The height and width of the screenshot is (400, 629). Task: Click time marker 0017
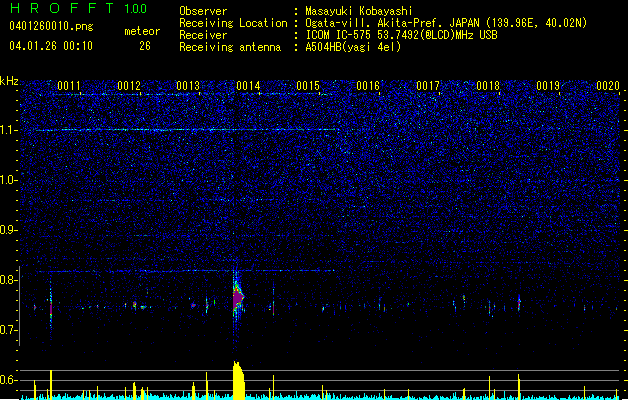[x=428, y=85]
